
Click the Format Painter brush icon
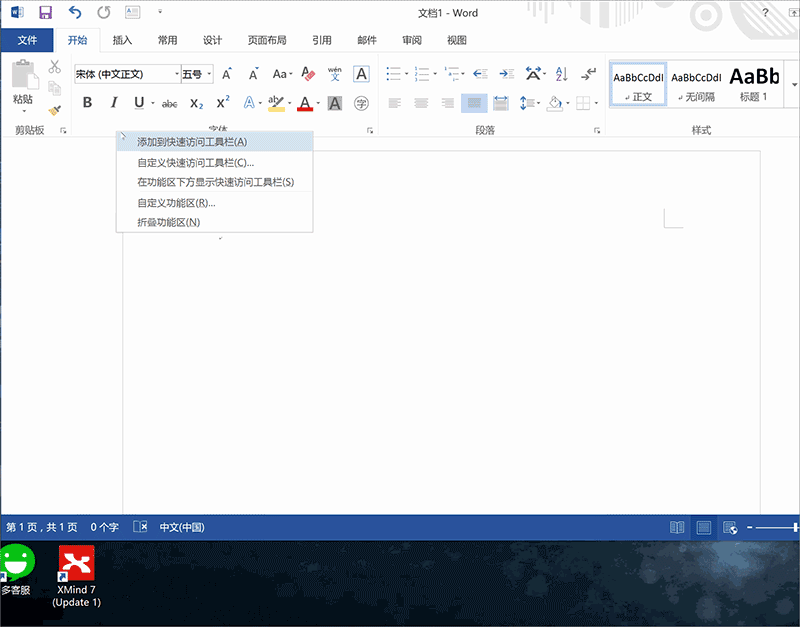[x=55, y=110]
